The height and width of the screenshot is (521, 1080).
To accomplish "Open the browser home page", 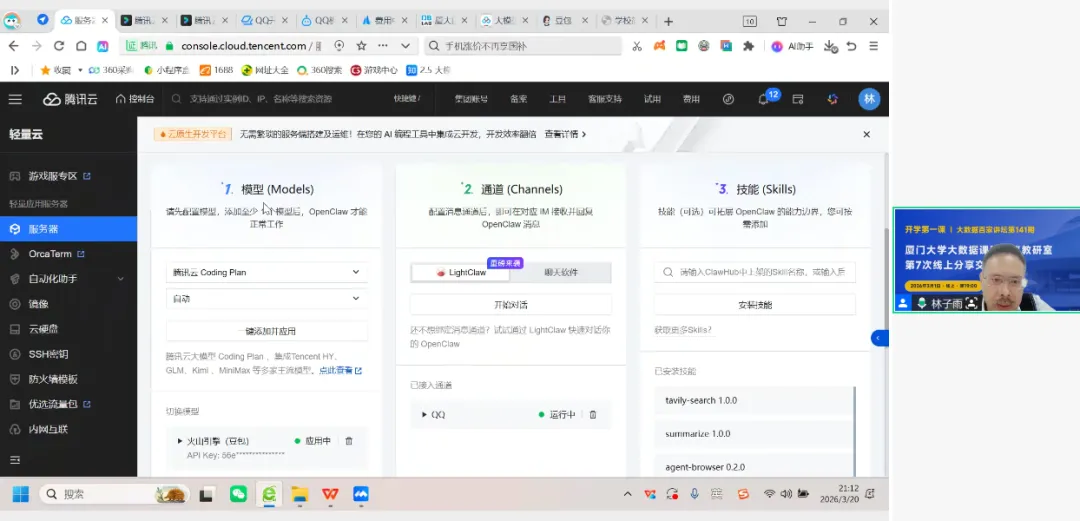I will [81, 46].
